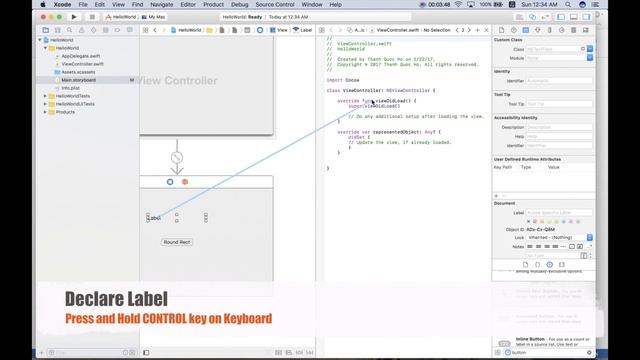The height and width of the screenshot is (360, 640).
Task: Select the identity inspector tab
Action: [526, 30]
